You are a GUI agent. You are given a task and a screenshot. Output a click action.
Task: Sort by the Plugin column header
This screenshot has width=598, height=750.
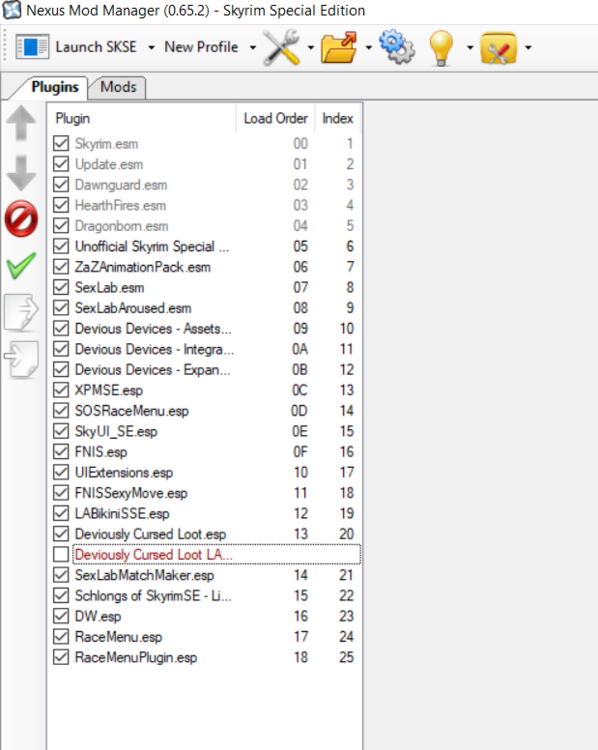(x=143, y=118)
